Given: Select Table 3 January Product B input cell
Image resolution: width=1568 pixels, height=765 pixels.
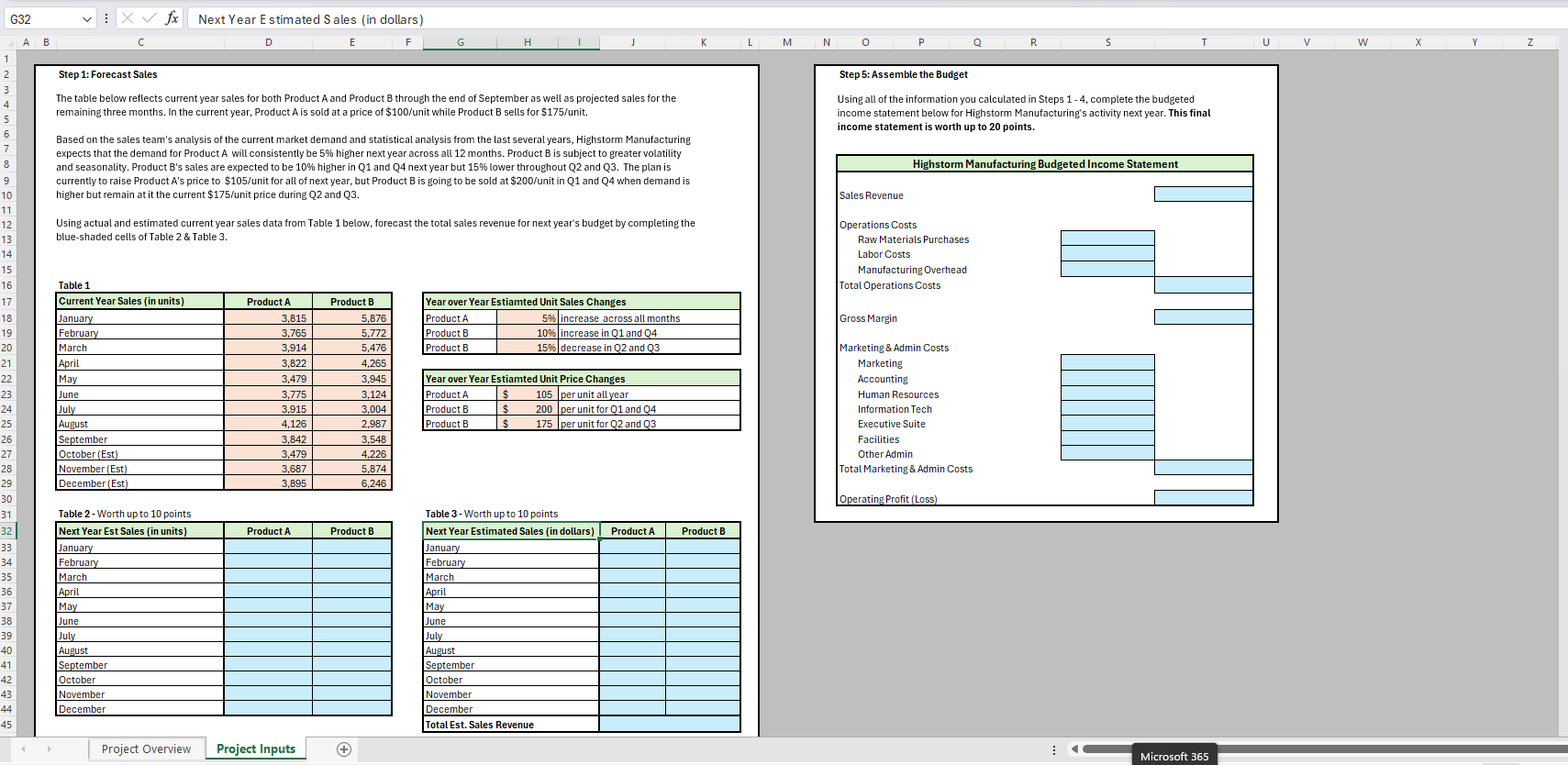Looking at the screenshot, I should (704, 547).
